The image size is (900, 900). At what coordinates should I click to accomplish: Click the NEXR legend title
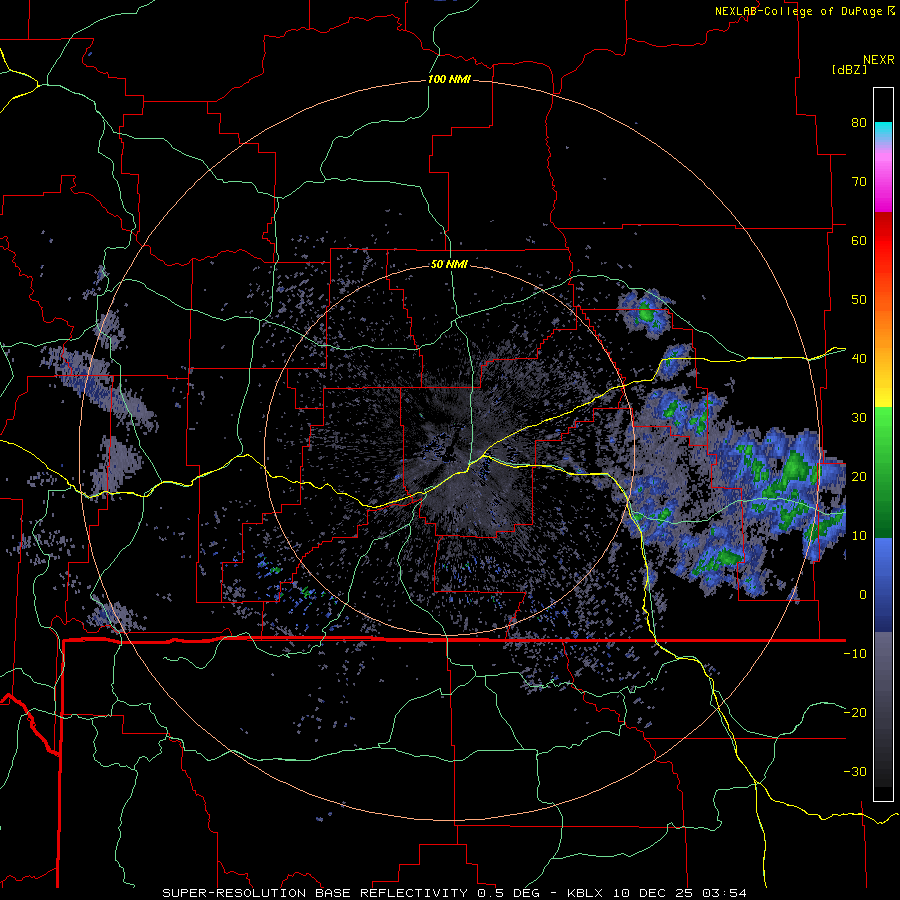[x=878, y=60]
